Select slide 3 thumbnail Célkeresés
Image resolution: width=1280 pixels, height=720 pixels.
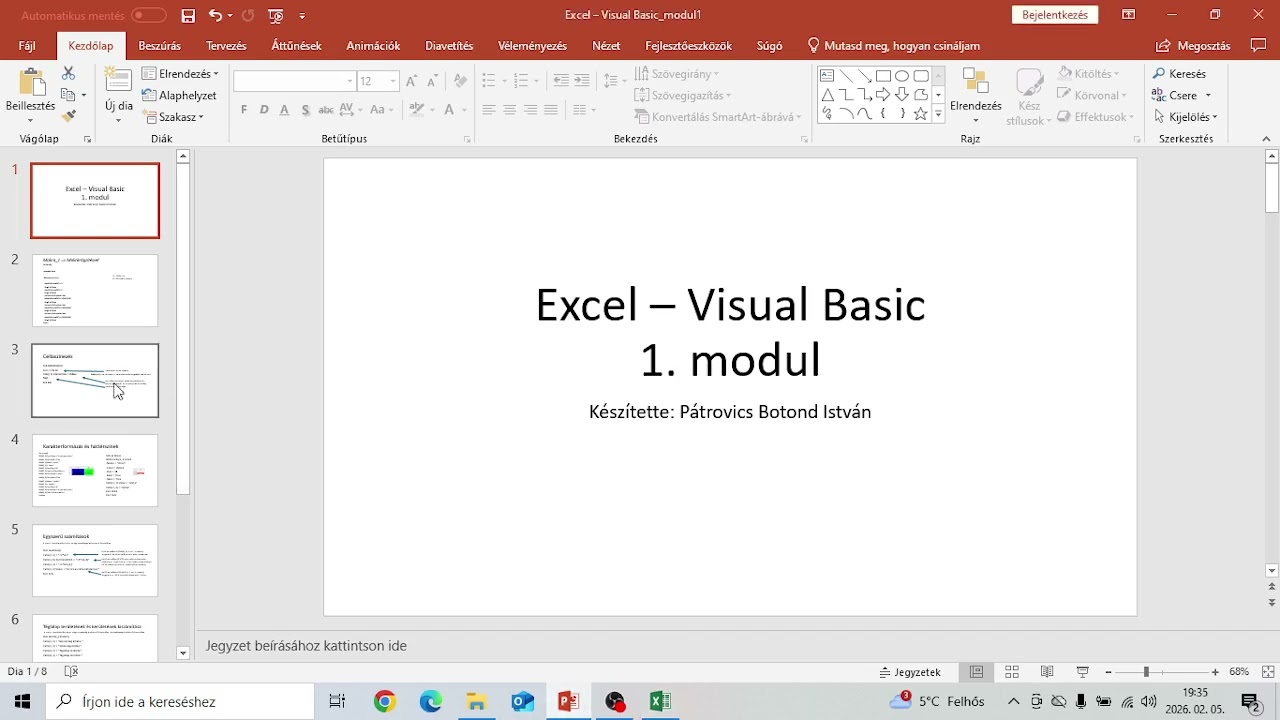95,380
